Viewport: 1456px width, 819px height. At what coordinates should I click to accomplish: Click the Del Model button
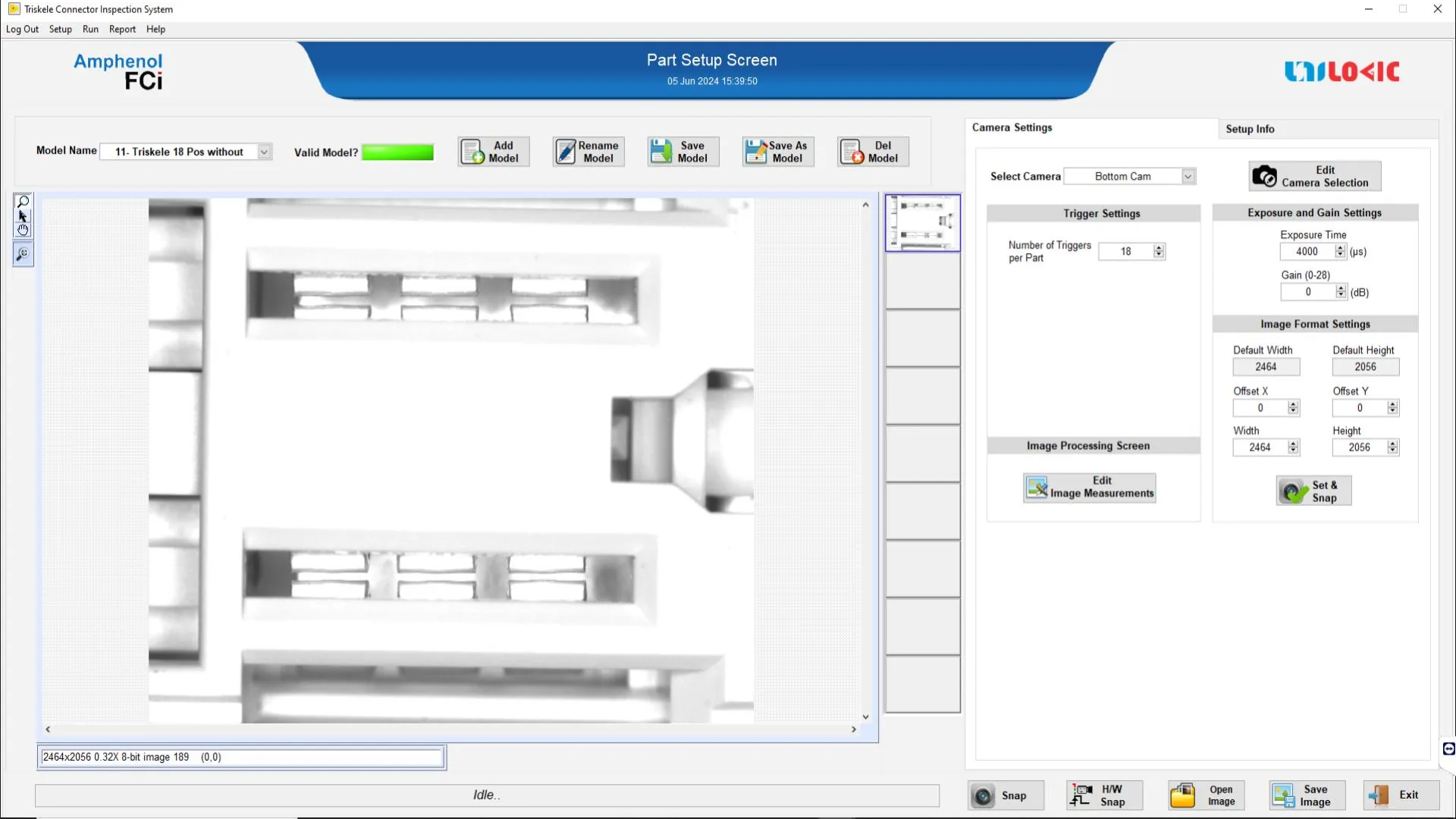[873, 152]
